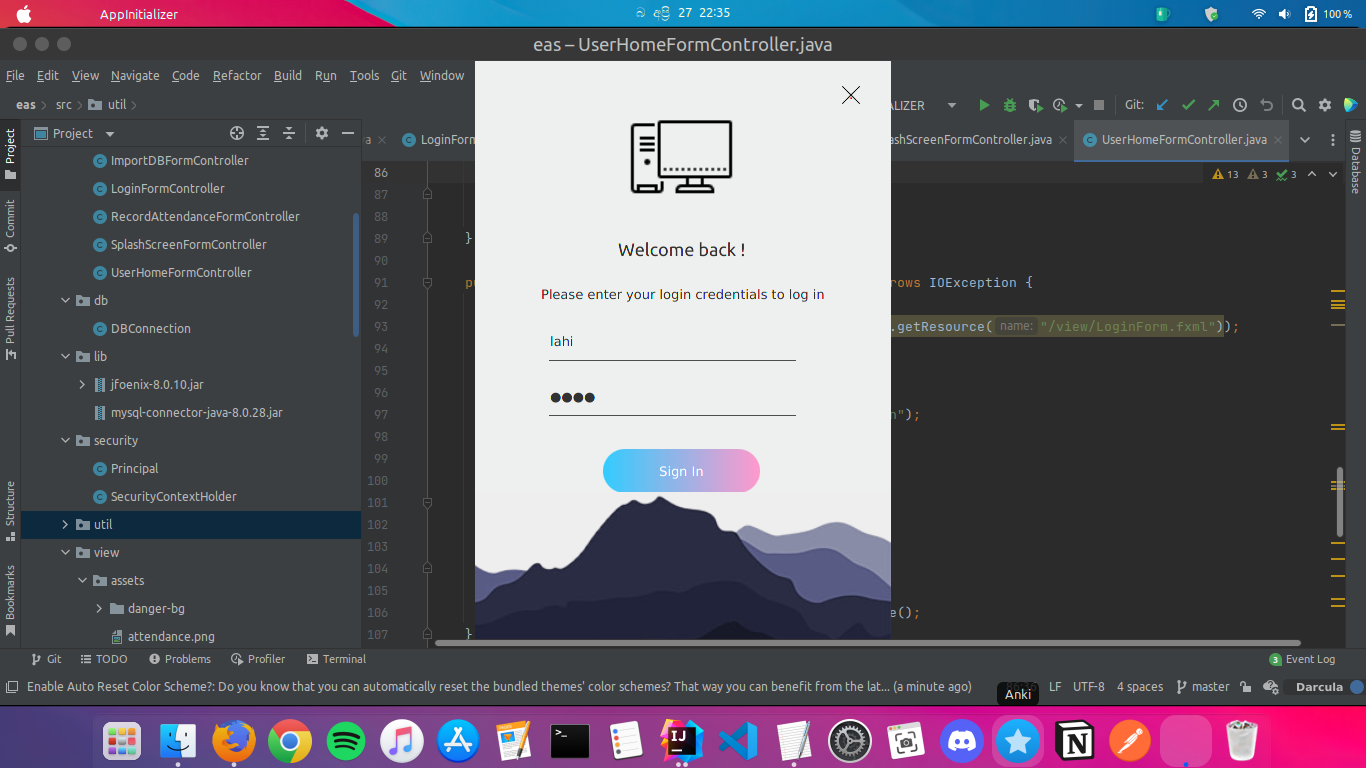Open Search Everywhere magnifier icon
The width and height of the screenshot is (1366, 768).
1299,105
